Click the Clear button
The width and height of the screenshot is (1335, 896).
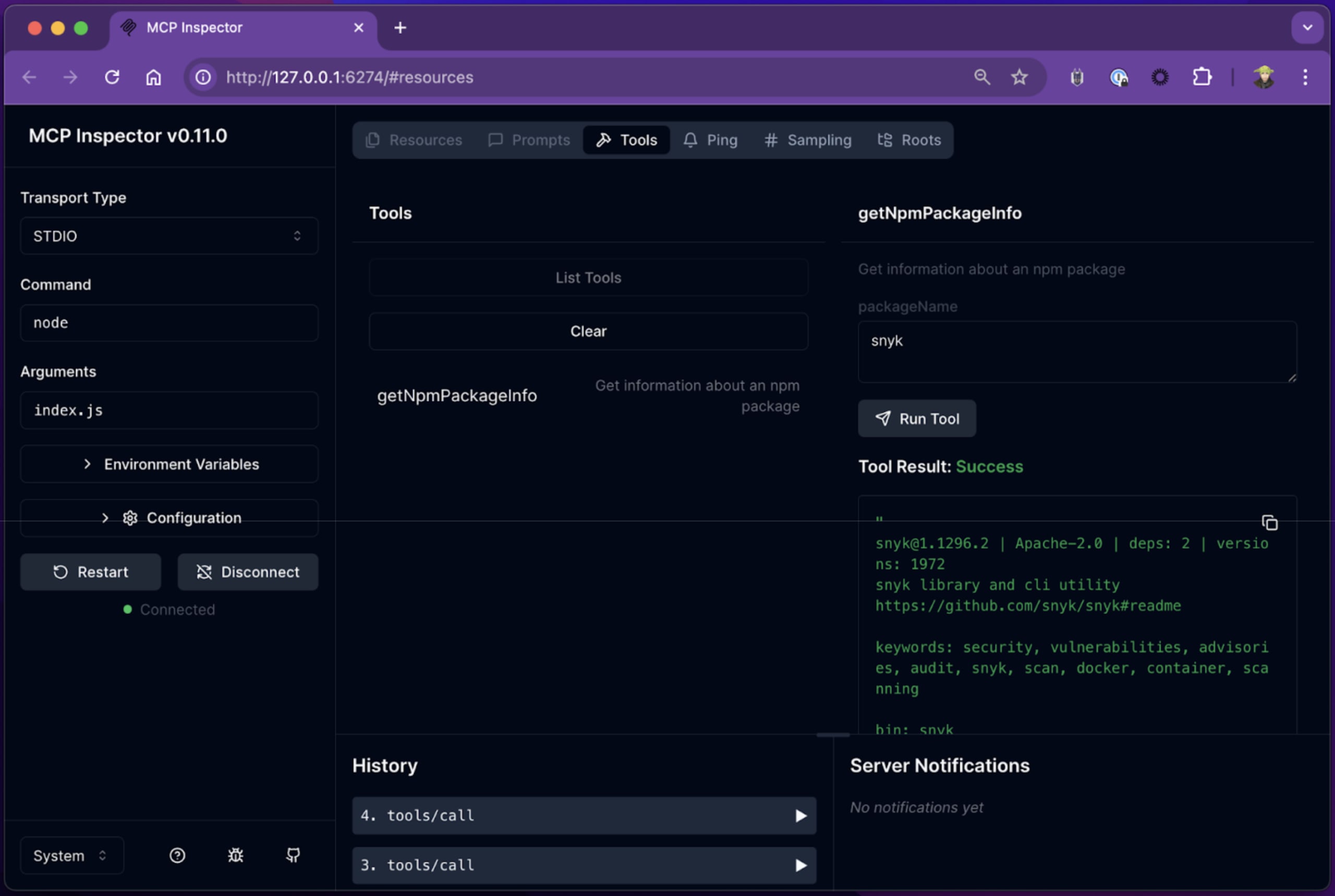[x=588, y=332]
